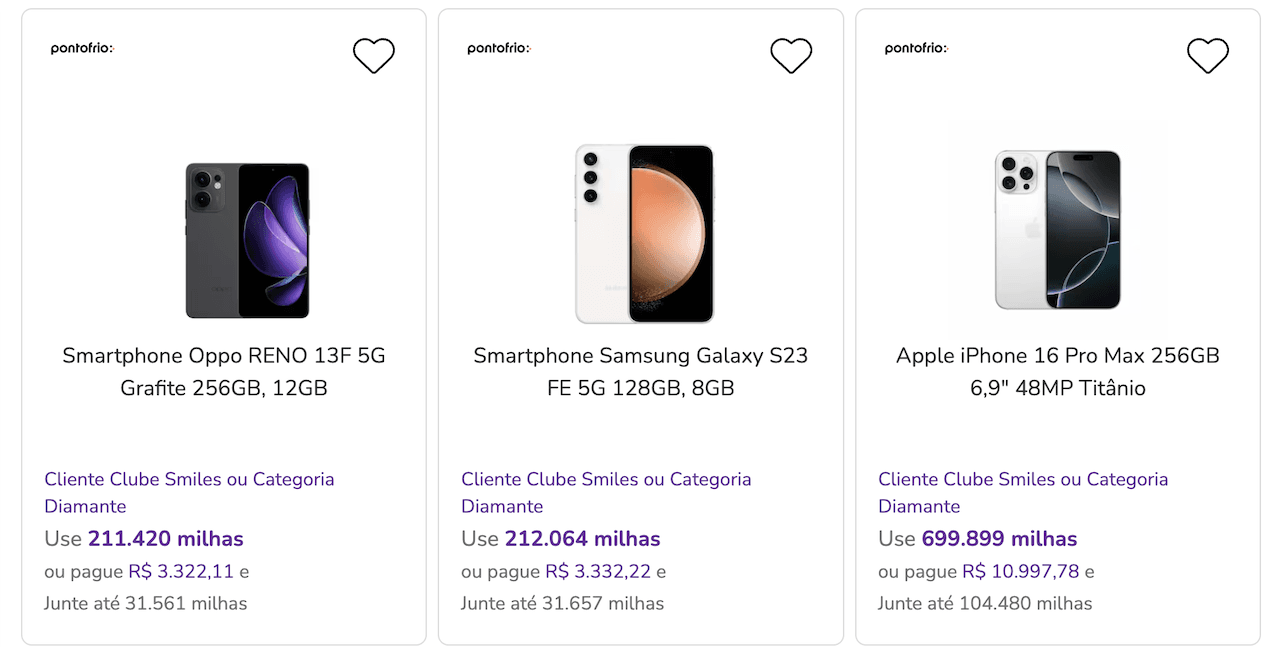1280x647 pixels.
Task: Click the pontofrio logo on the Samsung card
Action: pos(499,48)
